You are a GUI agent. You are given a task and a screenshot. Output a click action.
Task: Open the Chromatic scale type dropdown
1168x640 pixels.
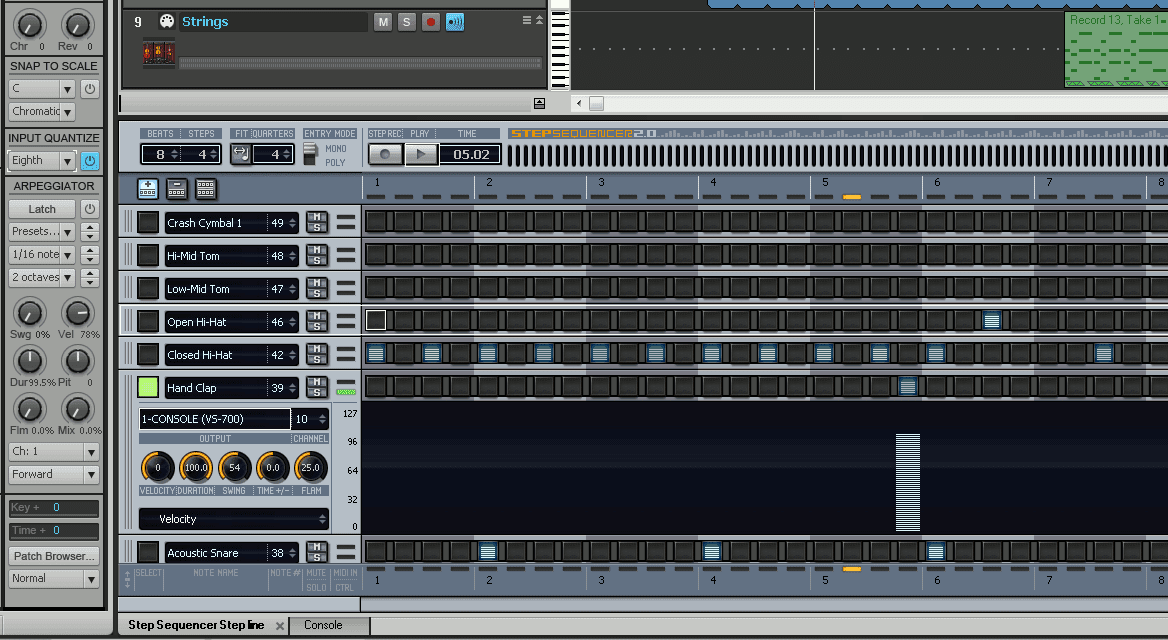point(42,112)
